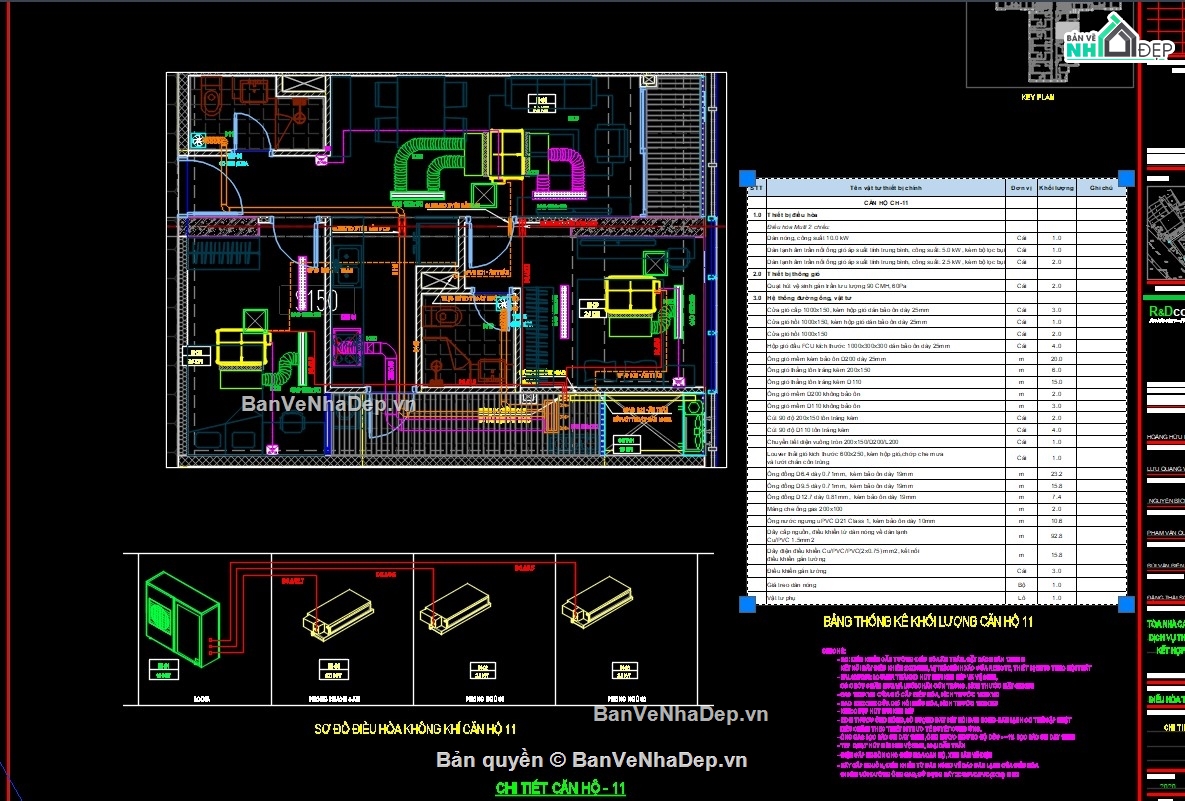Click 'Louver thải gió kích thước 600x250' row
Screen dimensions: 1185x801
[937, 457]
